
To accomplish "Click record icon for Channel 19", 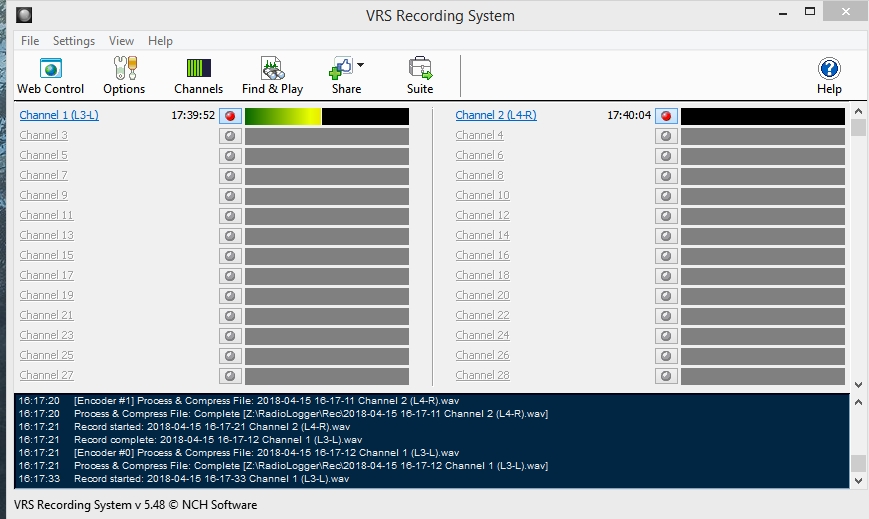I will tap(230, 296).
